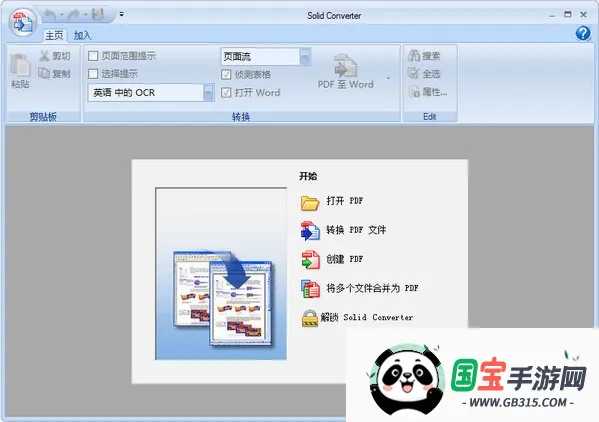Click the 创建 PDF icon
The image size is (599, 422).
point(310,260)
